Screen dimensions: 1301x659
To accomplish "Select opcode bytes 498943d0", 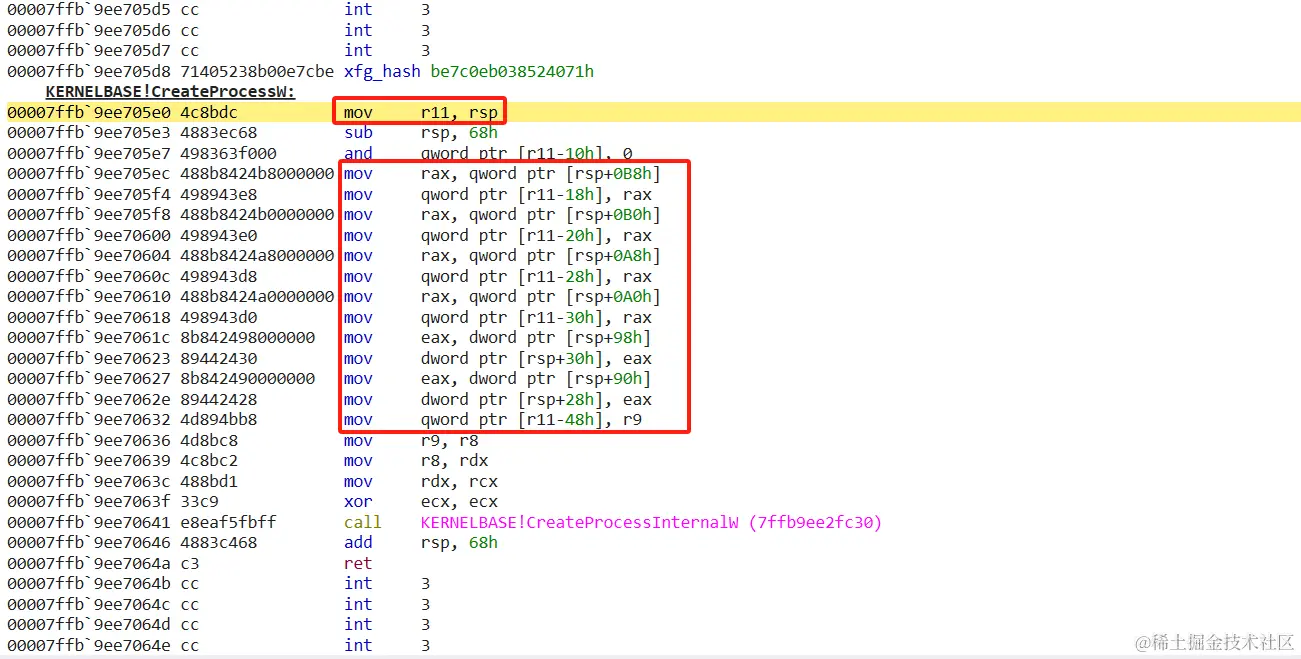I will (218, 317).
